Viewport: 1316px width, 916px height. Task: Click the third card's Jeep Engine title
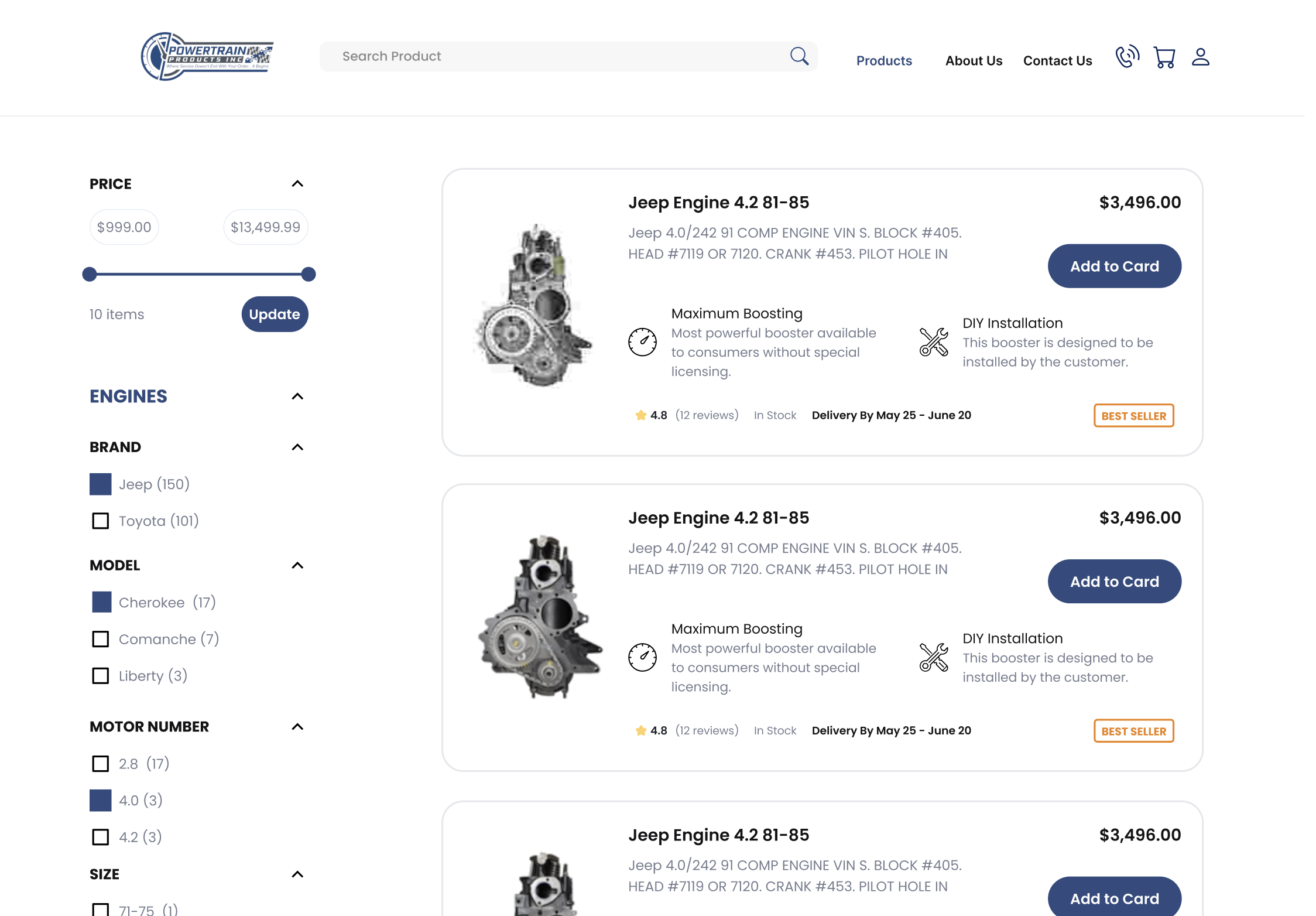pos(718,835)
